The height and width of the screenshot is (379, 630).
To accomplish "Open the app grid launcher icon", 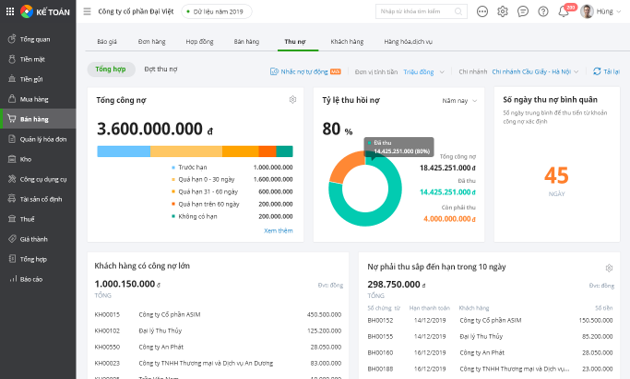I will pyautogui.click(x=10, y=11).
